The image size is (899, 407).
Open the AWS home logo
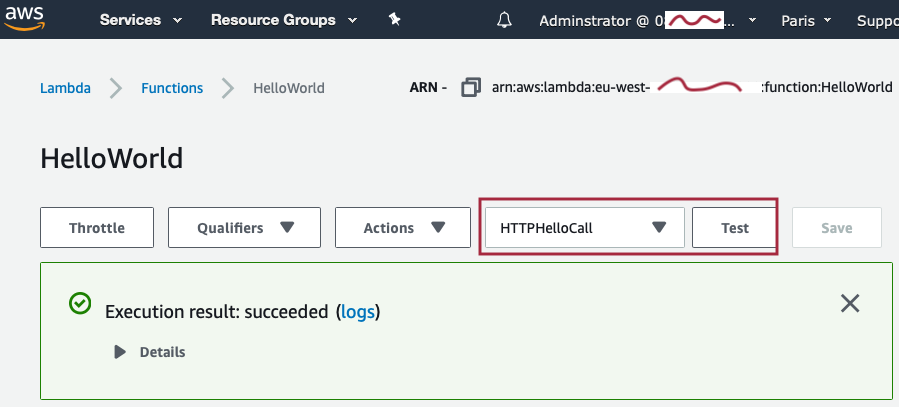25,18
